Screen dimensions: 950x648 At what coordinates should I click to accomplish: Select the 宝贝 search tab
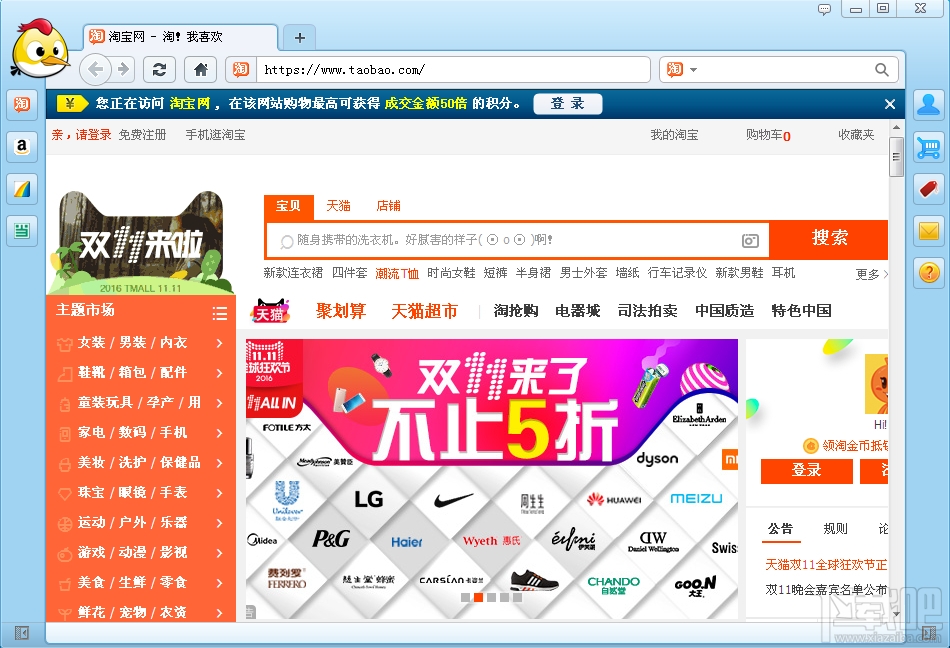tap(288, 207)
